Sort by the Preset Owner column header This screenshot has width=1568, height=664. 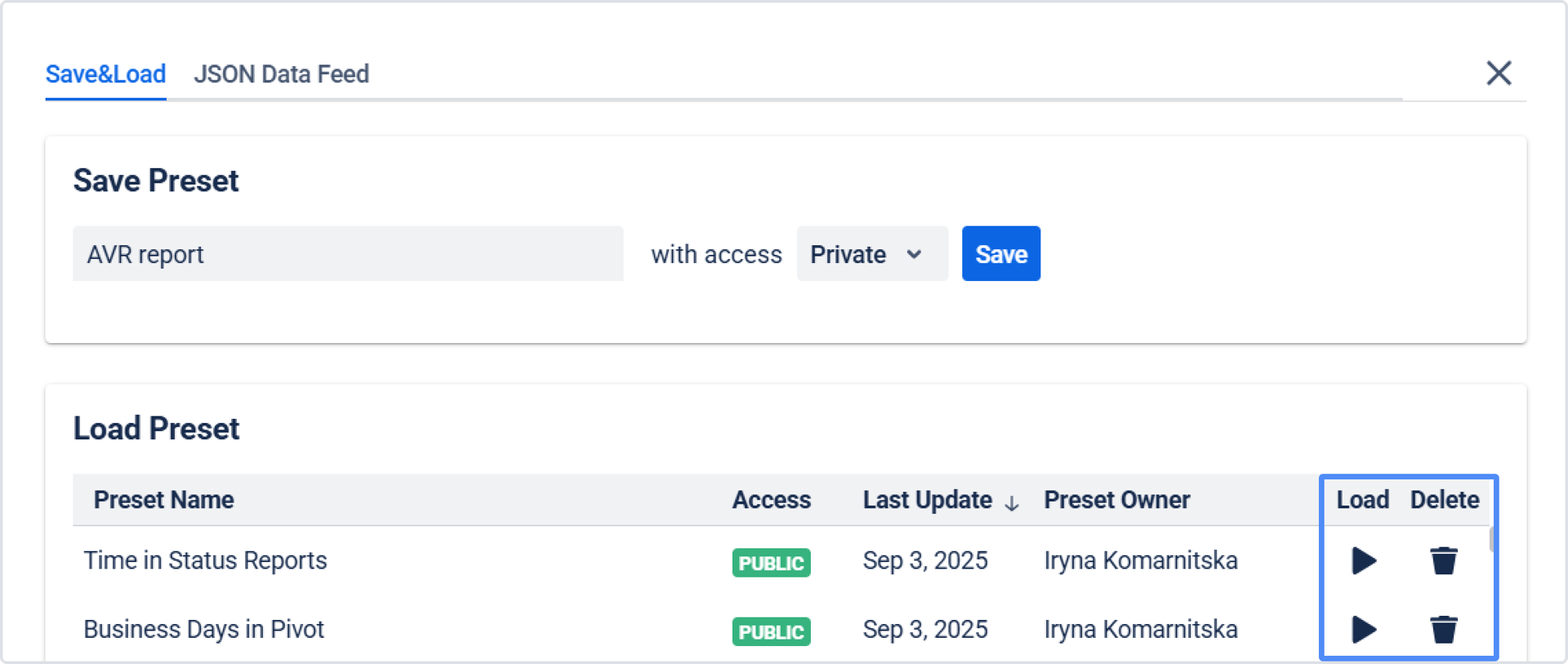pos(1116,500)
